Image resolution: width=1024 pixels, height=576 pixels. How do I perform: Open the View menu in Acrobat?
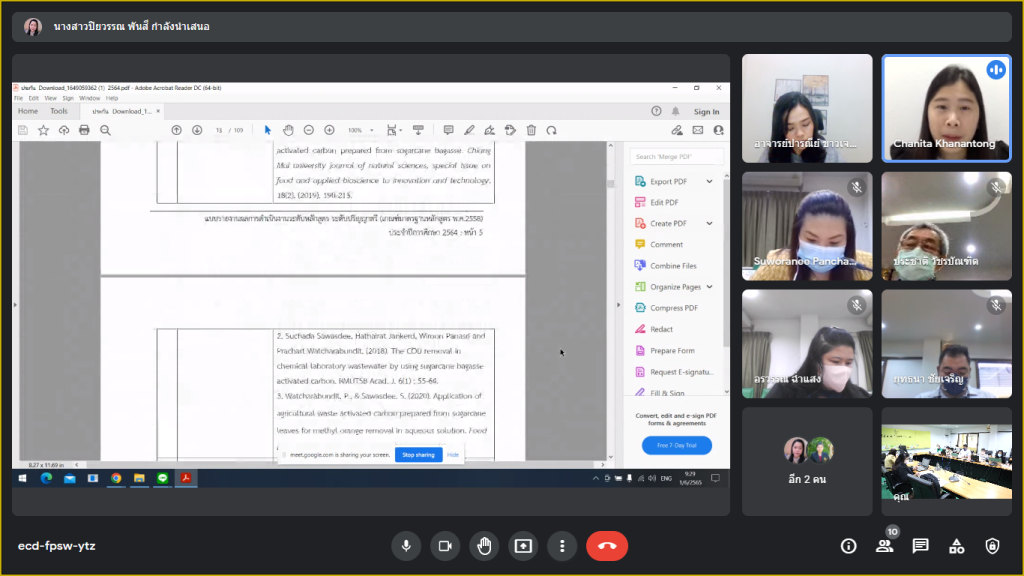50,99
